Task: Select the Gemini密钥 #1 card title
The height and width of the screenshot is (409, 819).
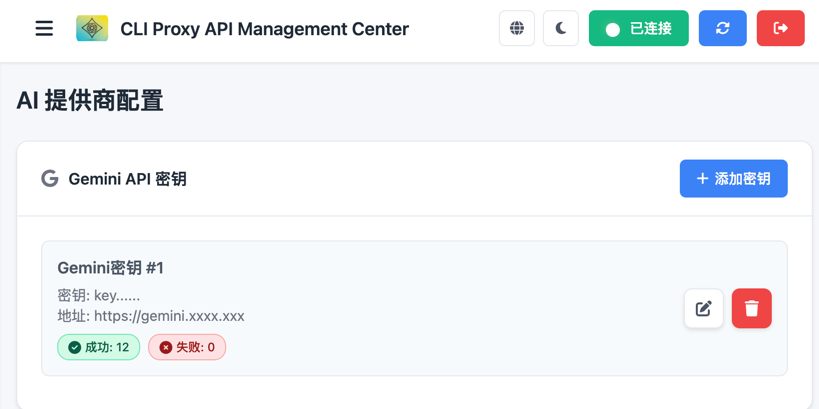Action: pos(110,268)
